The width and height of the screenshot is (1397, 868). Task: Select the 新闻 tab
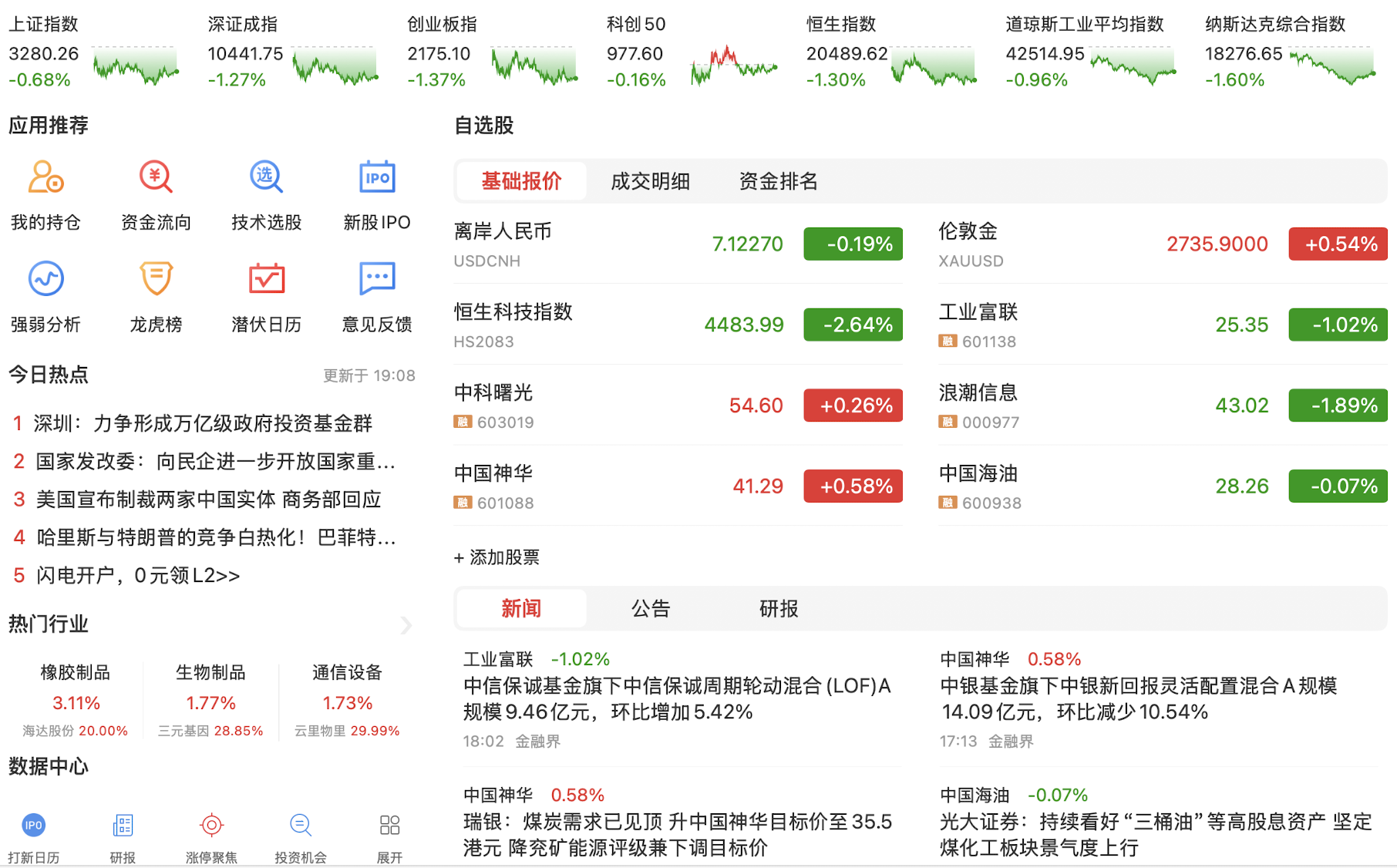[x=521, y=609]
